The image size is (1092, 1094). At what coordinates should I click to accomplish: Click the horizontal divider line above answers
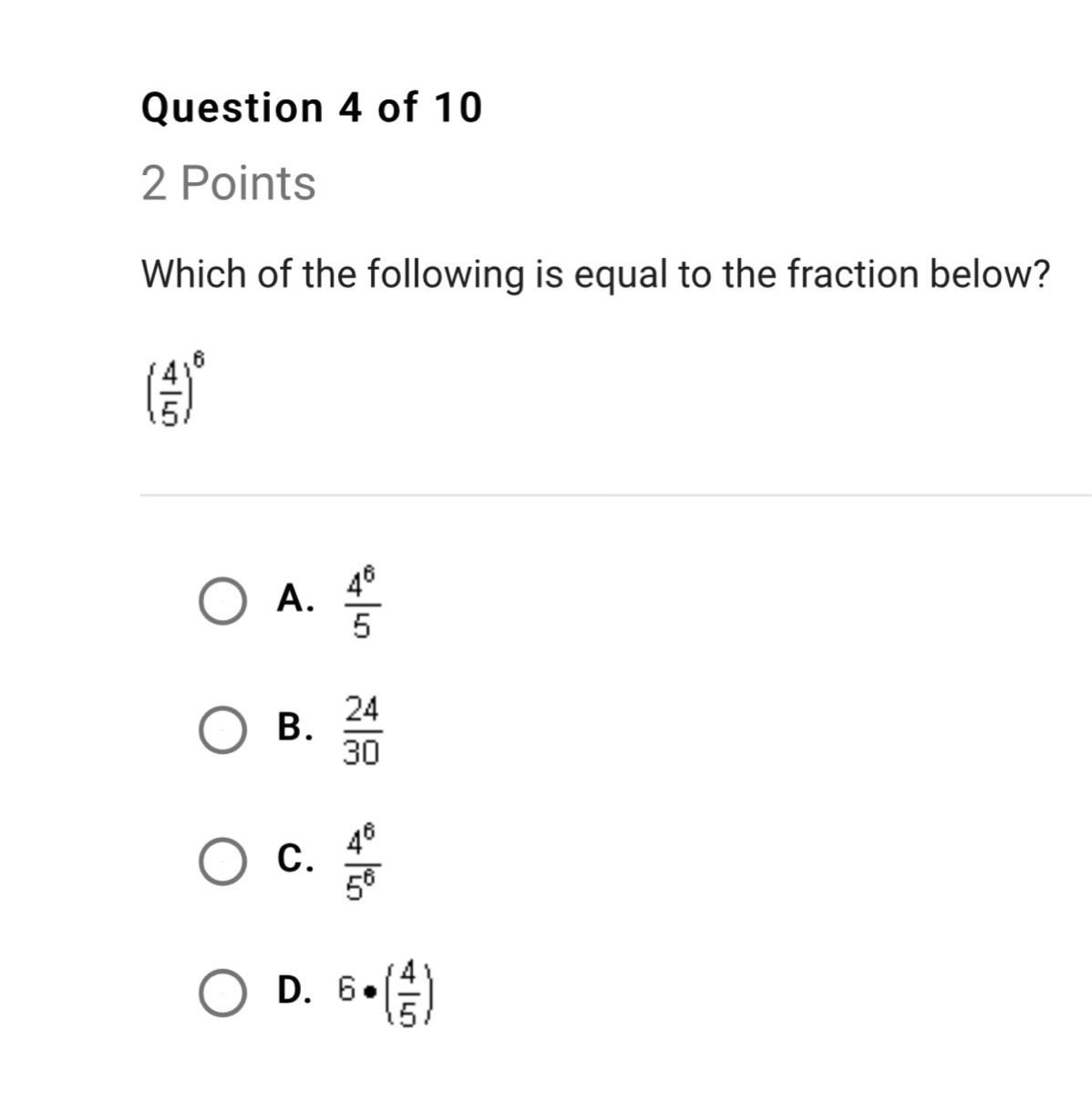615,495
